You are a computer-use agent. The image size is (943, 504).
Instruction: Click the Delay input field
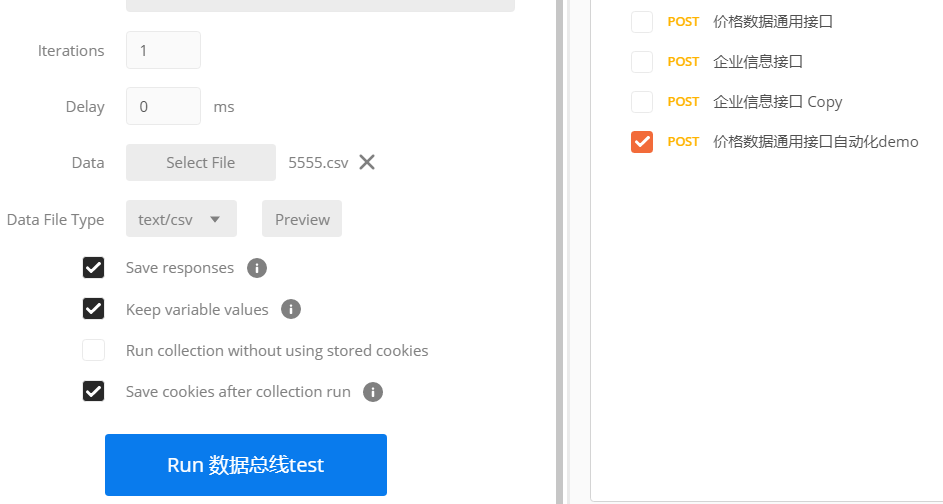[163, 106]
